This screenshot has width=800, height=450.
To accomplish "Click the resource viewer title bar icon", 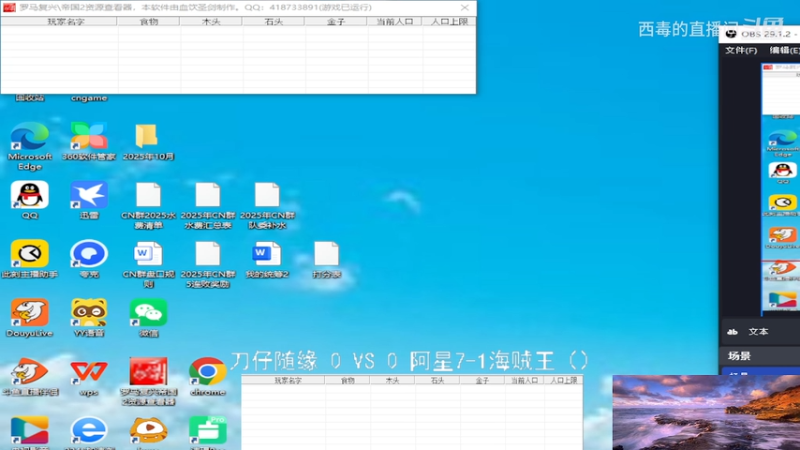I will click(x=9, y=8).
